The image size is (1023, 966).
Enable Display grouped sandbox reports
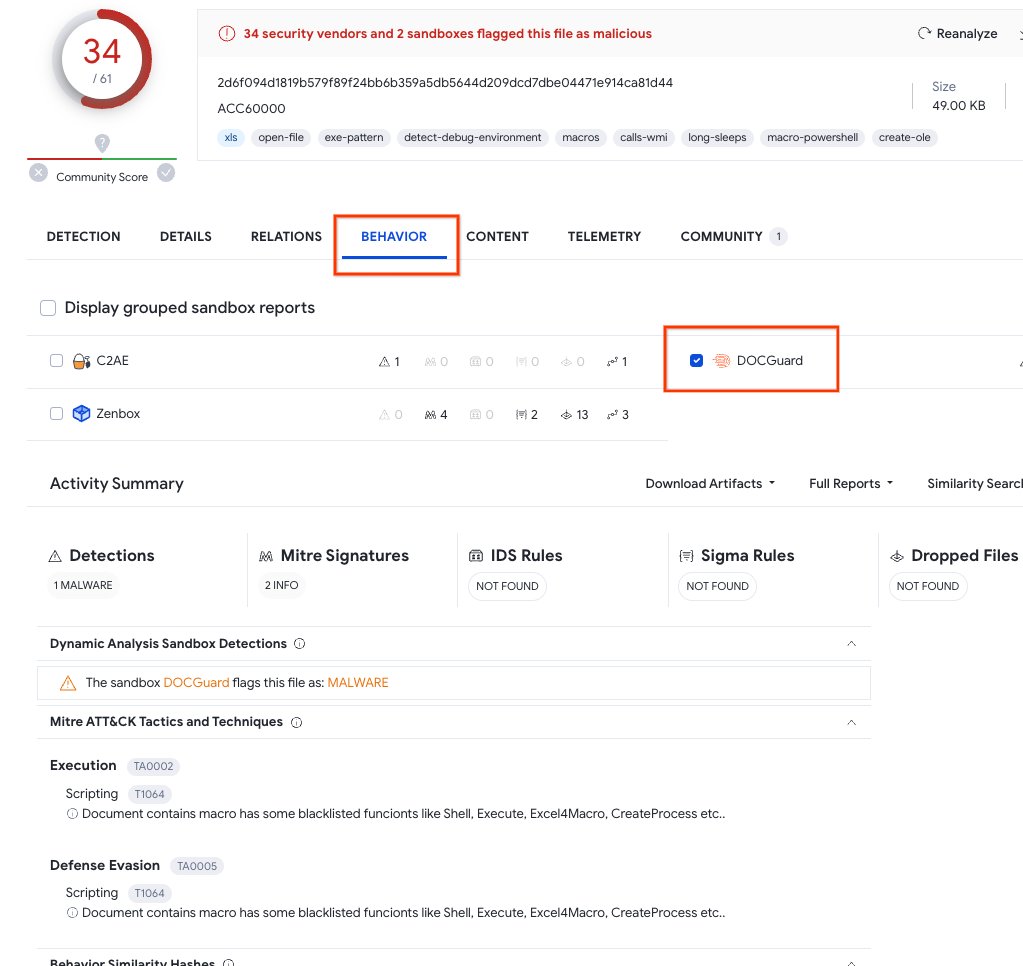tap(48, 308)
